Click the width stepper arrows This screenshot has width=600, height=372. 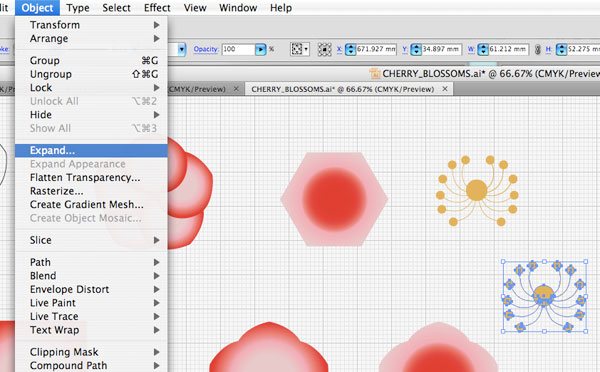click(483, 49)
